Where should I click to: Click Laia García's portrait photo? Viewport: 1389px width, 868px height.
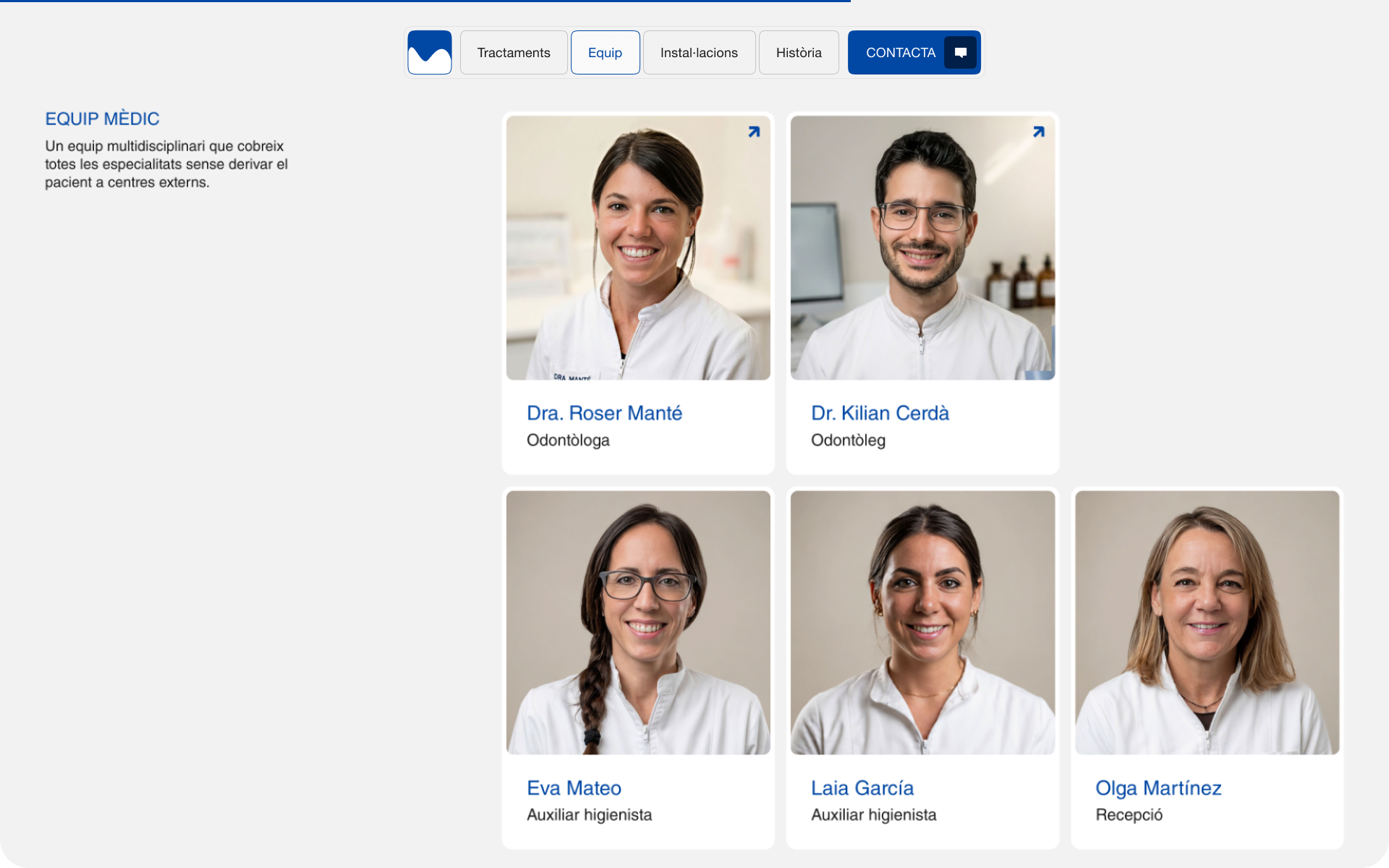[922, 623]
